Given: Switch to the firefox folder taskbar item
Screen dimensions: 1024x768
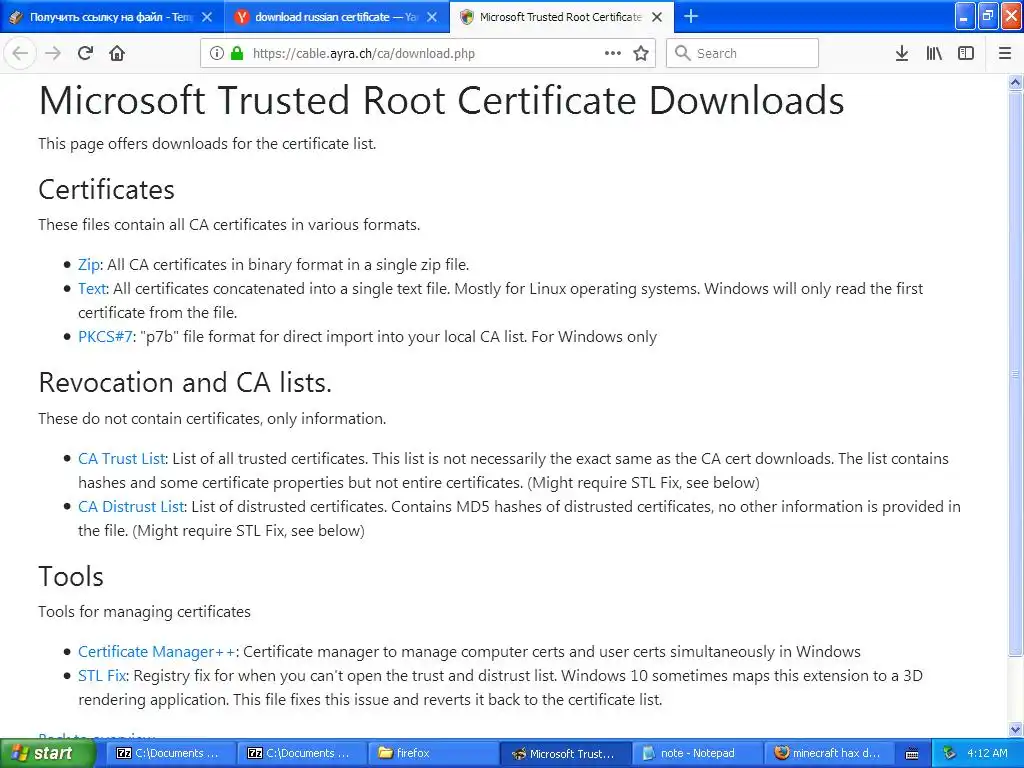Looking at the screenshot, I should (433, 753).
